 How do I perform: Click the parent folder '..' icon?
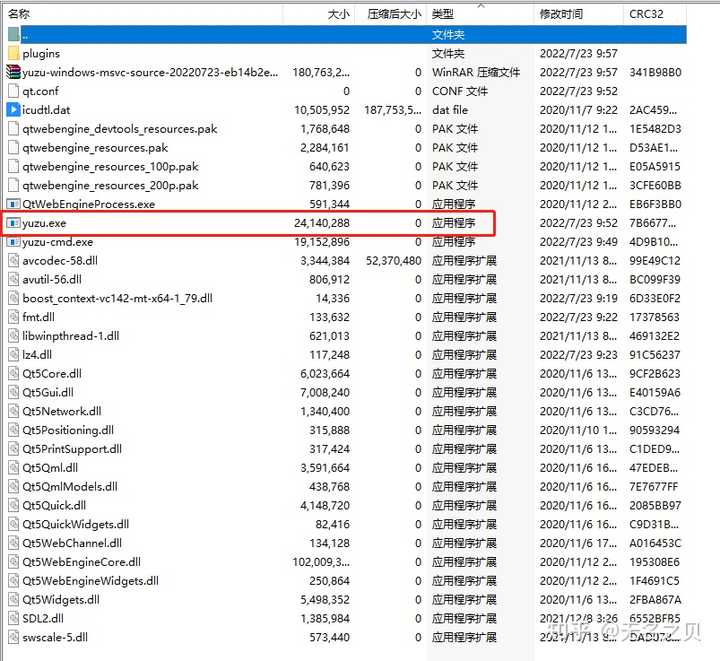coord(14,34)
